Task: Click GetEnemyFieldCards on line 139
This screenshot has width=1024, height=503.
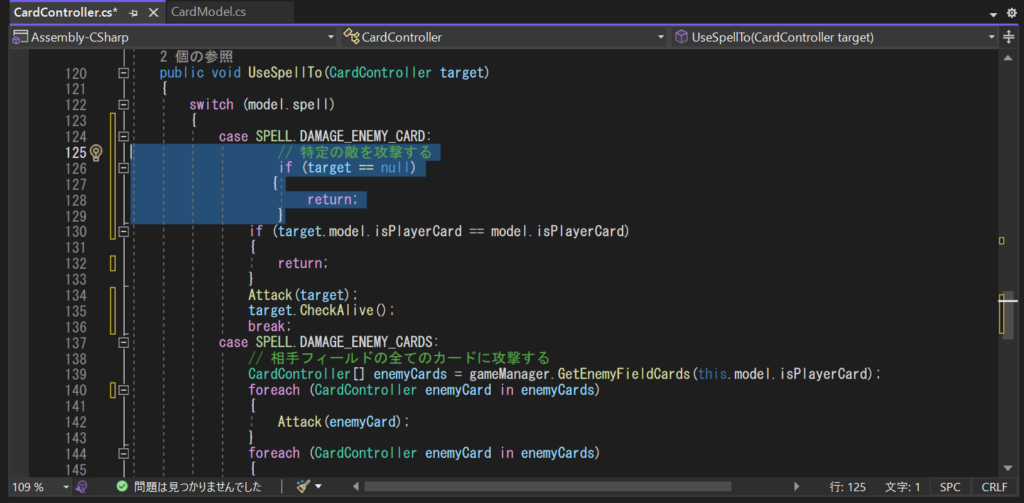Action: [625, 374]
